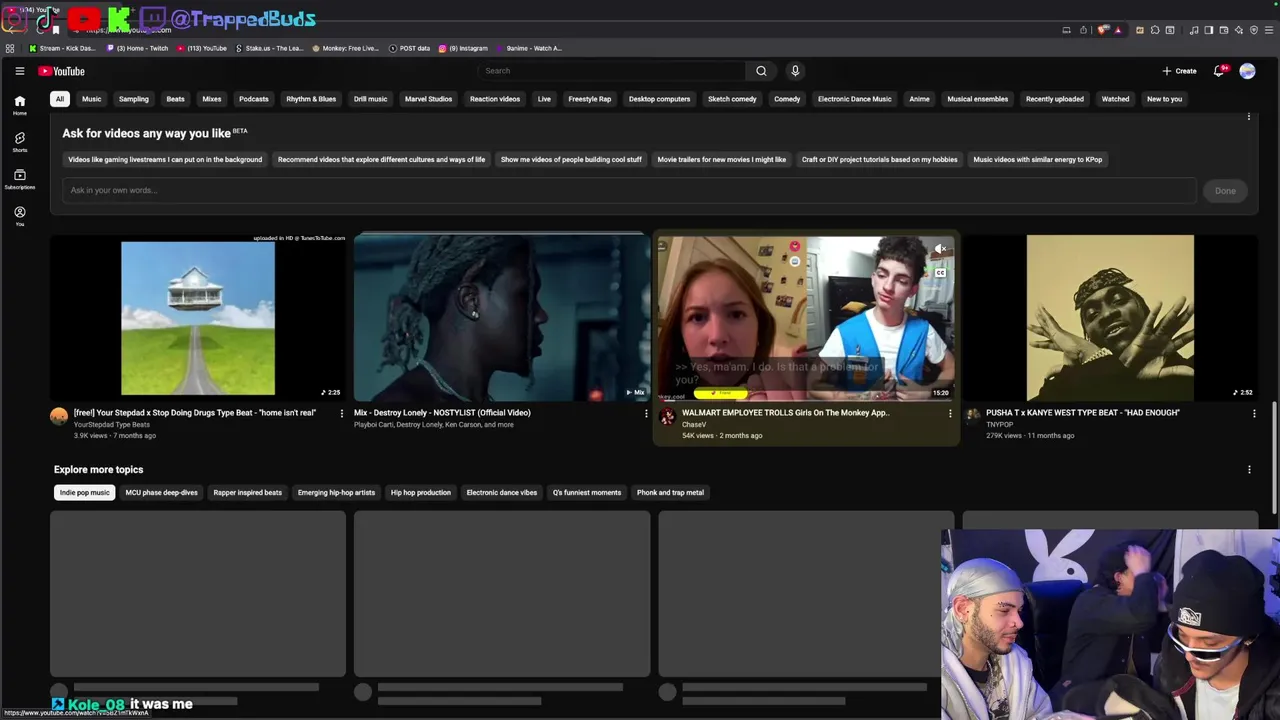The image size is (1280, 720).
Task: Open YourStepdad Type Beats channel avatar
Action: (59, 417)
